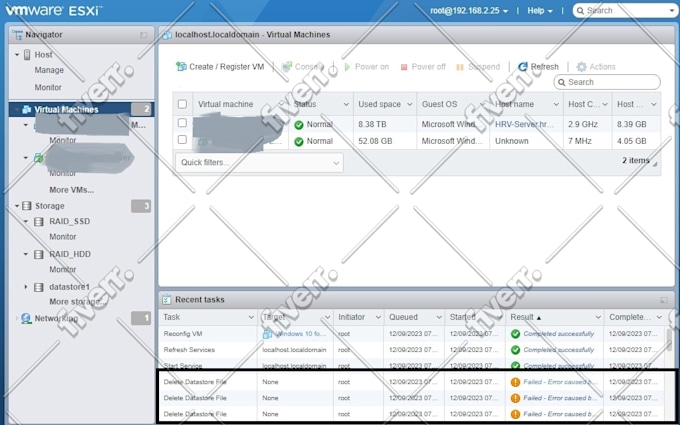Image resolution: width=680 pixels, height=425 pixels.
Task: Open the Help dropdown menu
Action: pyautogui.click(x=540, y=11)
